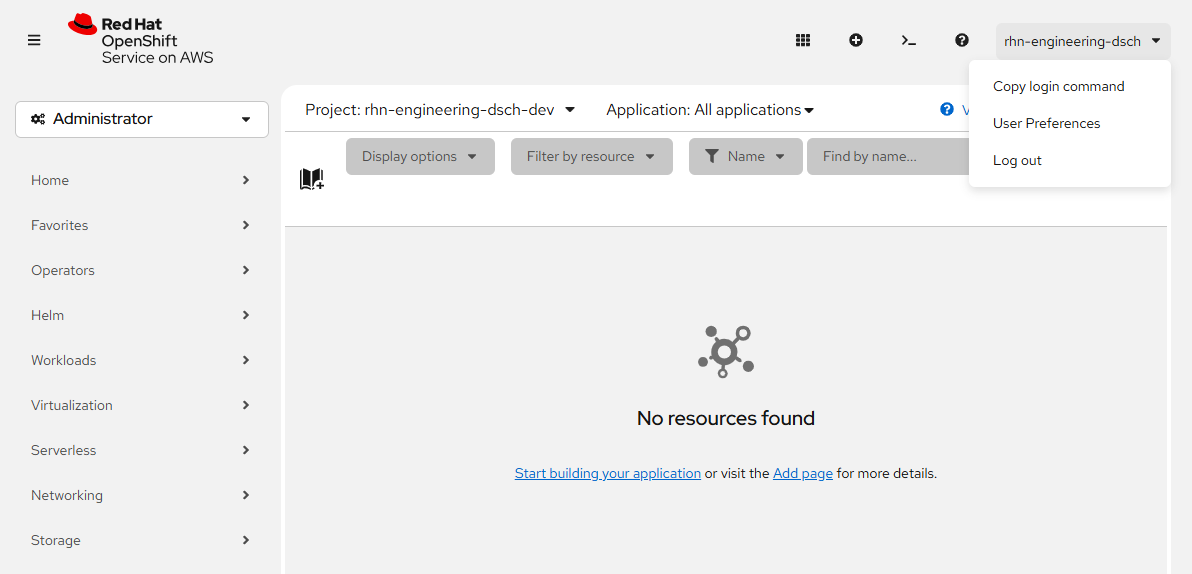1192x574 pixels.
Task: Open the Project rhn-engineering-dsch-dev dropdown
Action: (x=440, y=110)
